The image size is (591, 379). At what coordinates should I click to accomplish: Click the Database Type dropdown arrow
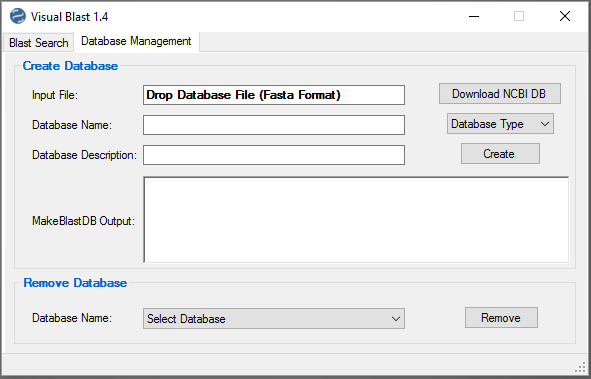pyautogui.click(x=545, y=124)
